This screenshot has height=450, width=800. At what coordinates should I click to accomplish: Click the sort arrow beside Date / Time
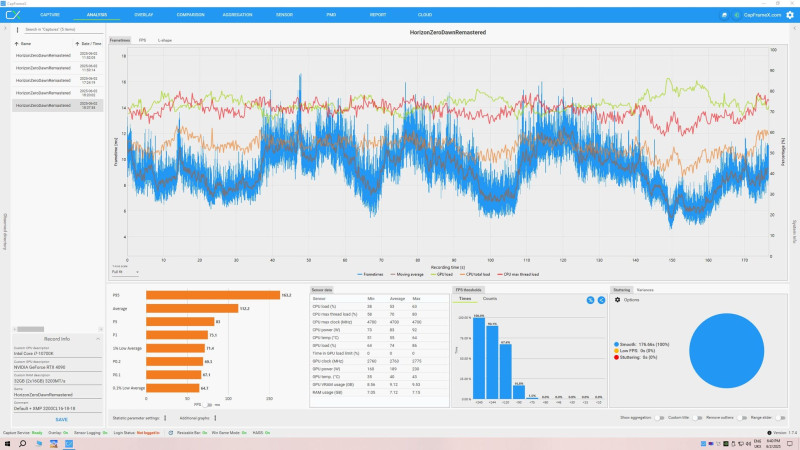(x=77, y=44)
